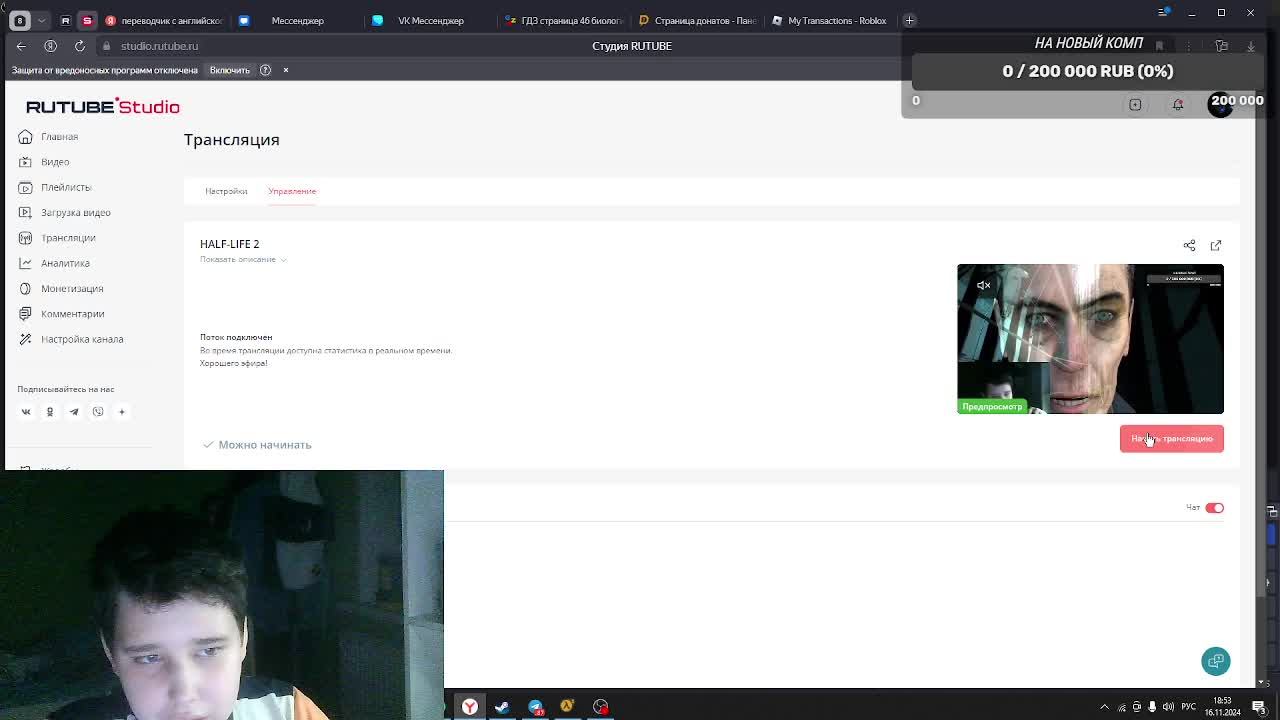The height and width of the screenshot is (720, 1280).
Task: Select the Управление tab
Action: 292,191
